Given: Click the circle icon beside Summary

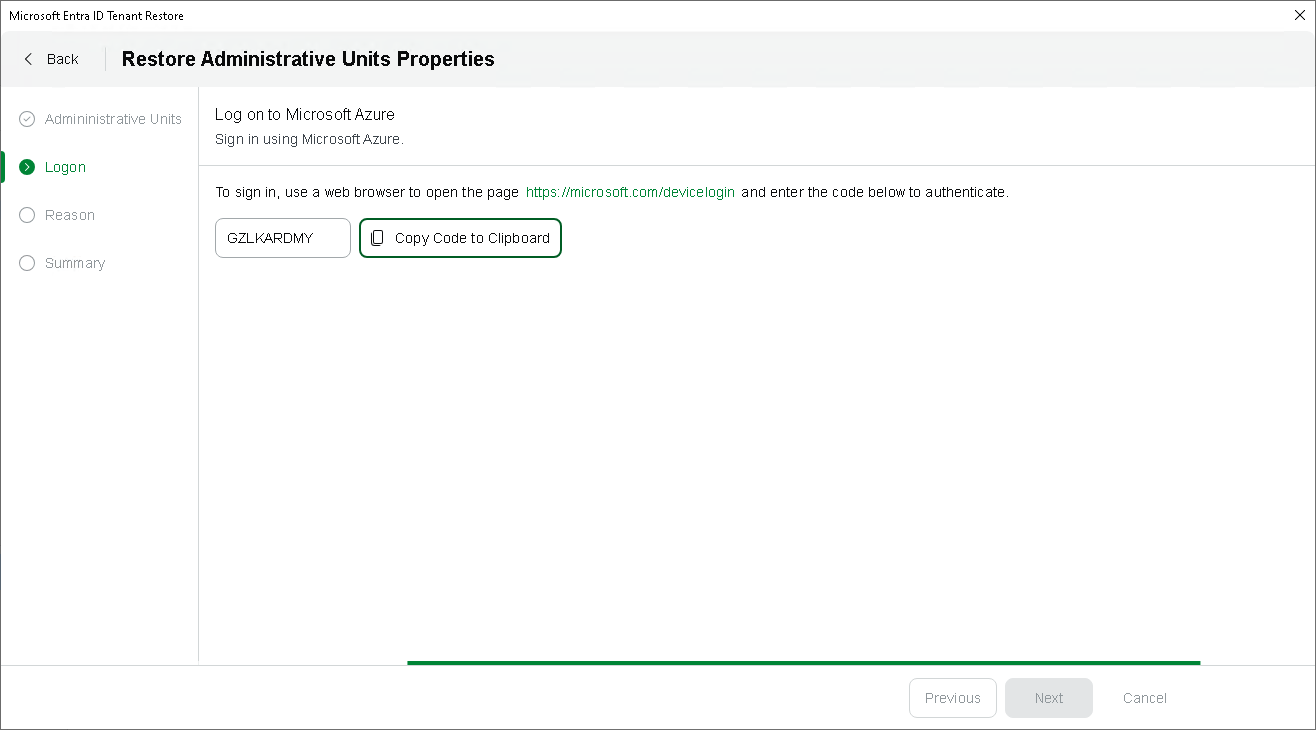Looking at the screenshot, I should click(27, 263).
